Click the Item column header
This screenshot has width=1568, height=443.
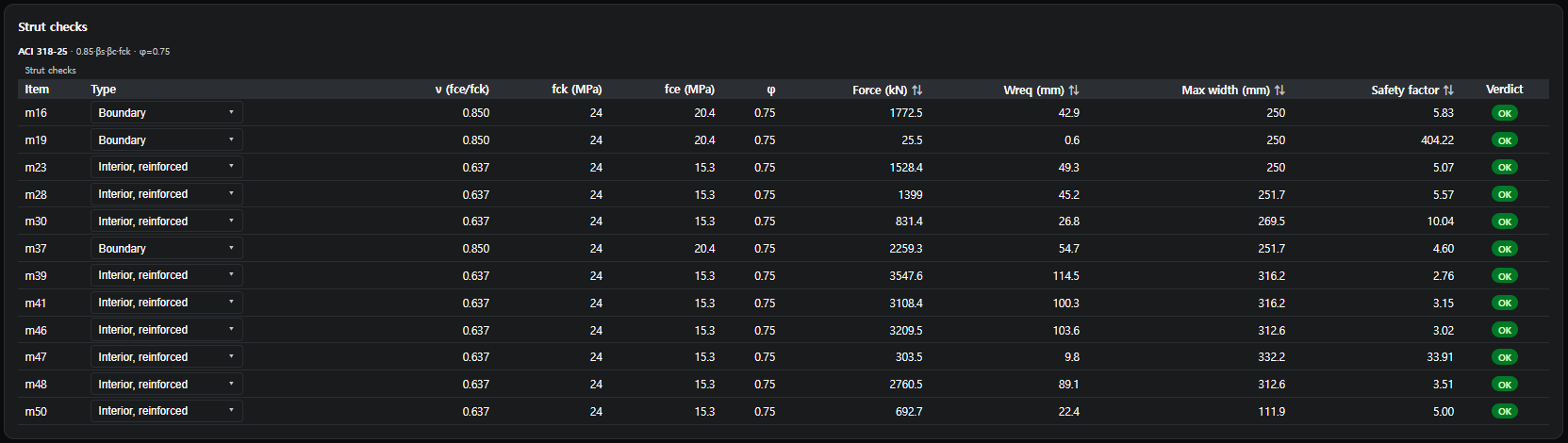click(x=37, y=90)
